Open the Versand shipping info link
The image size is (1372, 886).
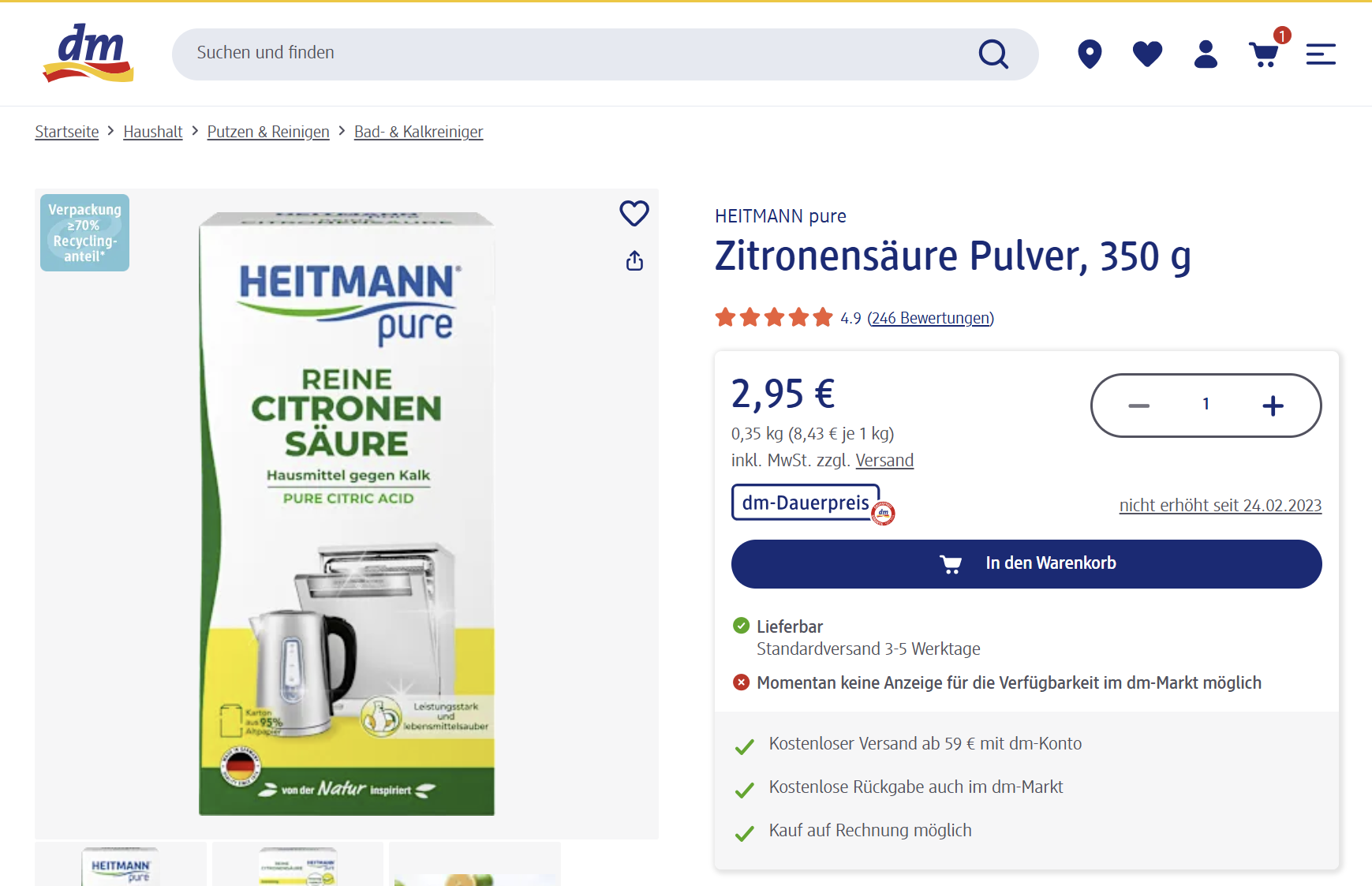[x=884, y=460]
